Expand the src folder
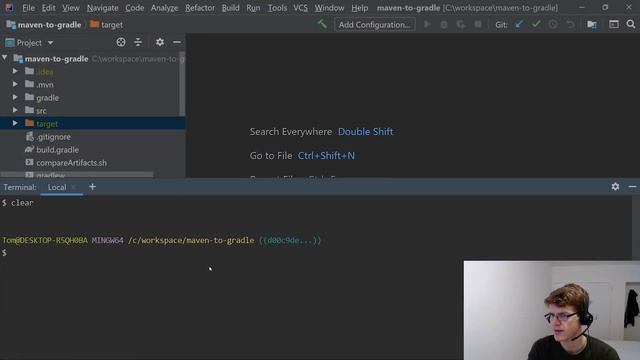Screen dimensions: 640x360 [x=15, y=110]
